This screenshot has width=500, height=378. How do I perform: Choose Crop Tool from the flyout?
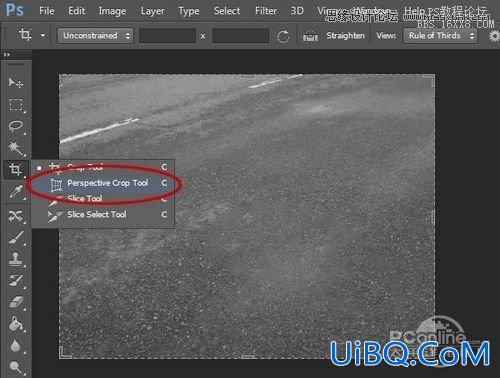click(103, 167)
